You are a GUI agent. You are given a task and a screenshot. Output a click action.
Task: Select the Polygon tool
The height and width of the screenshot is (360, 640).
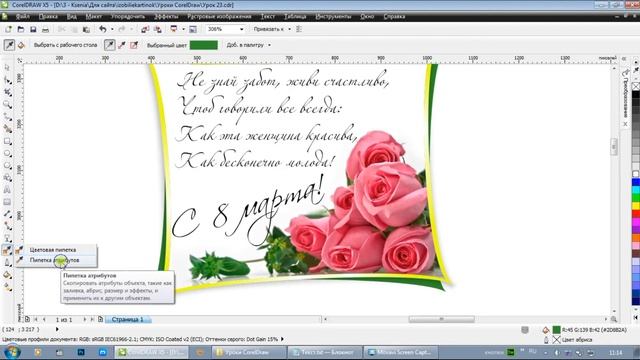click(7, 166)
